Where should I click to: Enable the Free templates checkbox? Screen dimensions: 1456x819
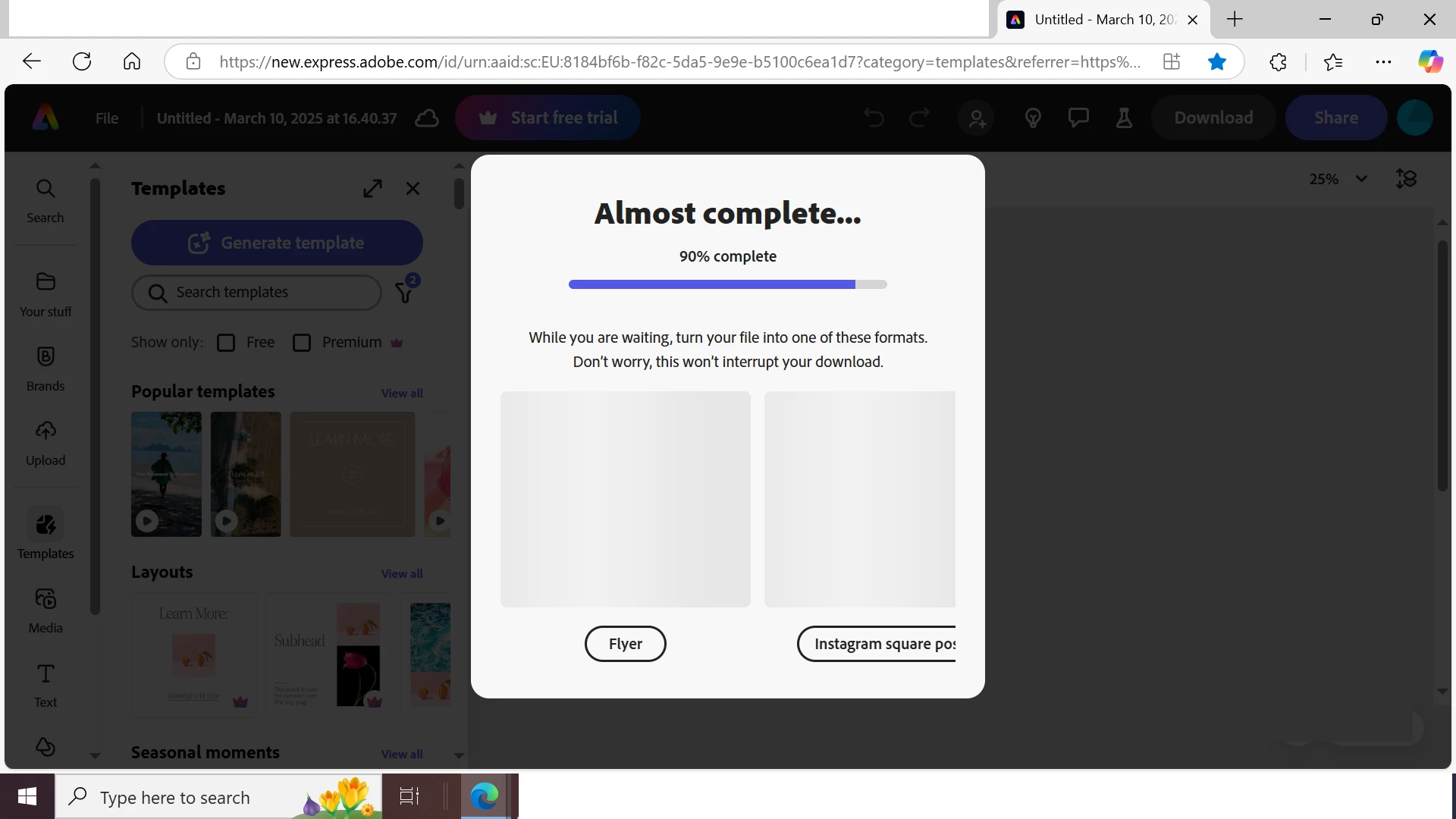point(226,343)
